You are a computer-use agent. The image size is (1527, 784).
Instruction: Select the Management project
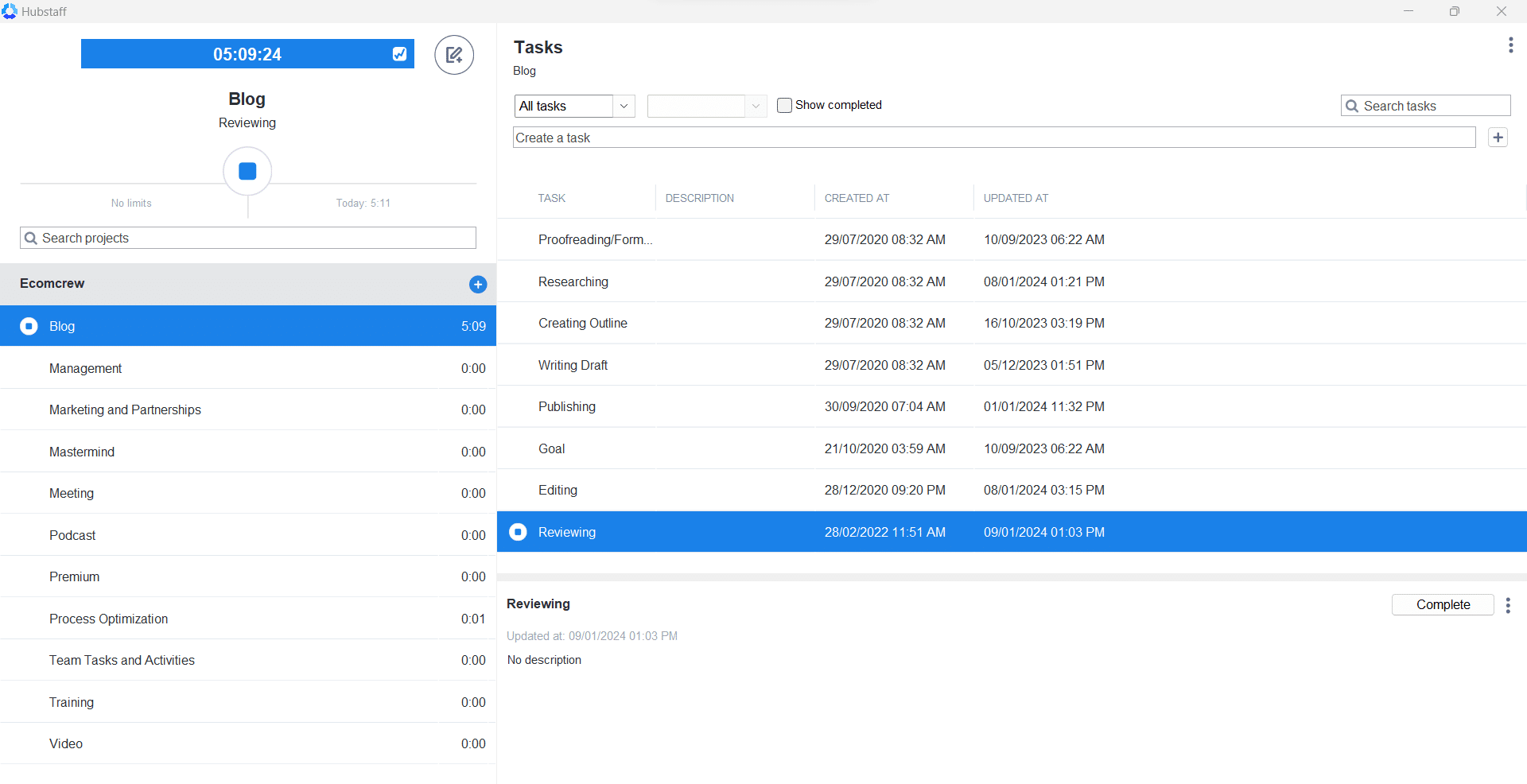(248, 368)
